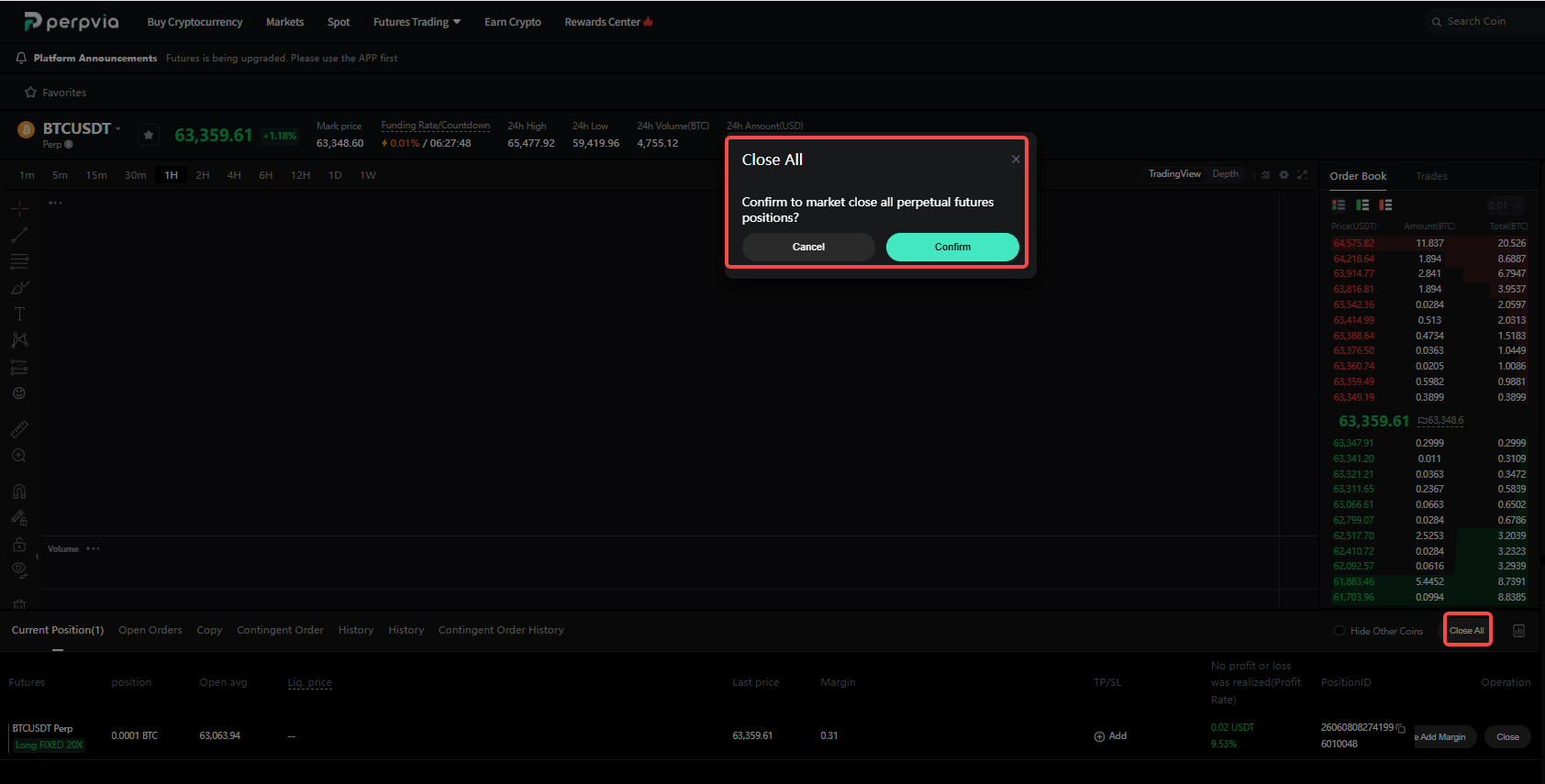The image size is (1545, 784).
Task: Confirm closing all perpetual futures positions
Action: (x=952, y=247)
